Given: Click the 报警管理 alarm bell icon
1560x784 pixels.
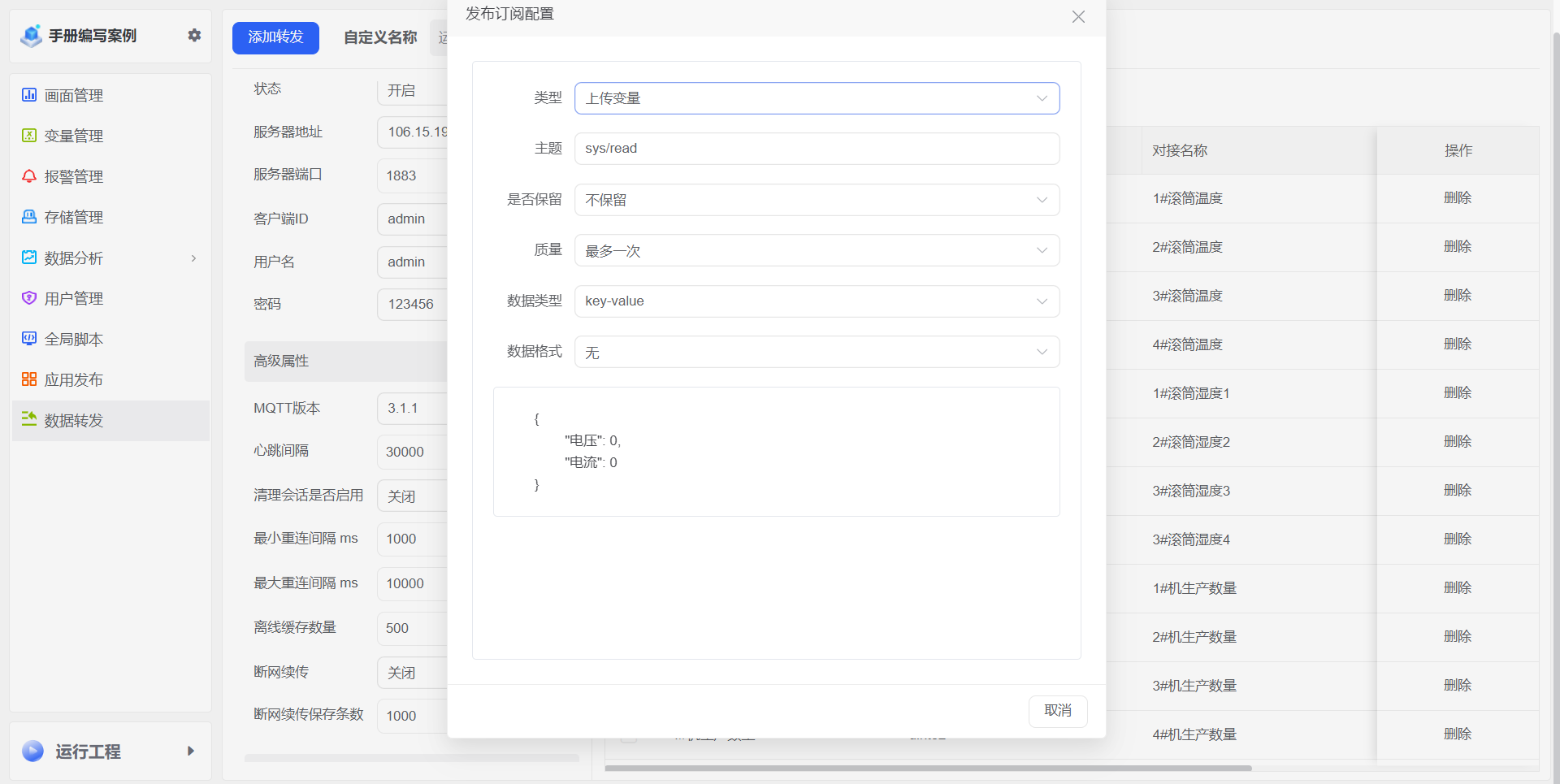Looking at the screenshot, I should coord(29,176).
